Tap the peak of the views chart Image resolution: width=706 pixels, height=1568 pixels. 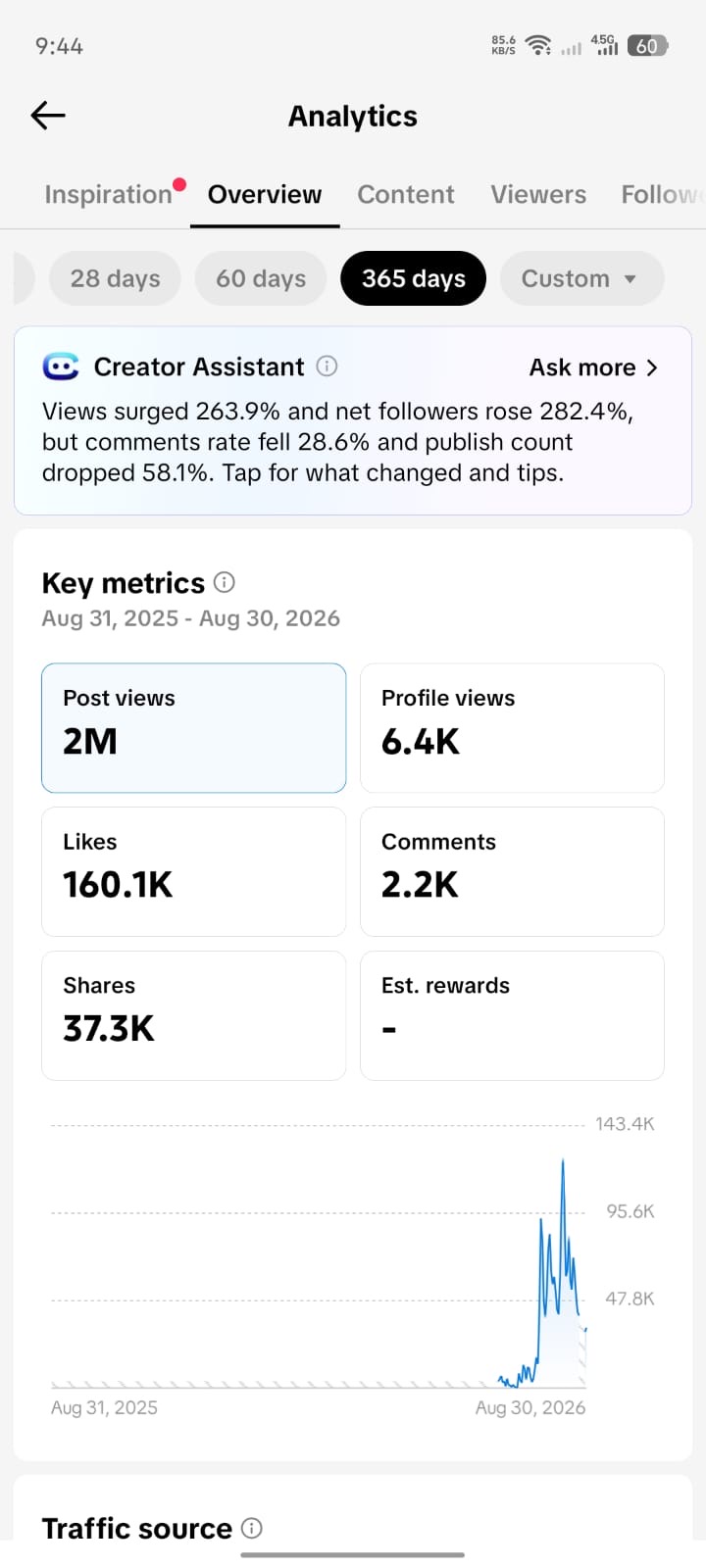pyautogui.click(x=563, y=1162)
